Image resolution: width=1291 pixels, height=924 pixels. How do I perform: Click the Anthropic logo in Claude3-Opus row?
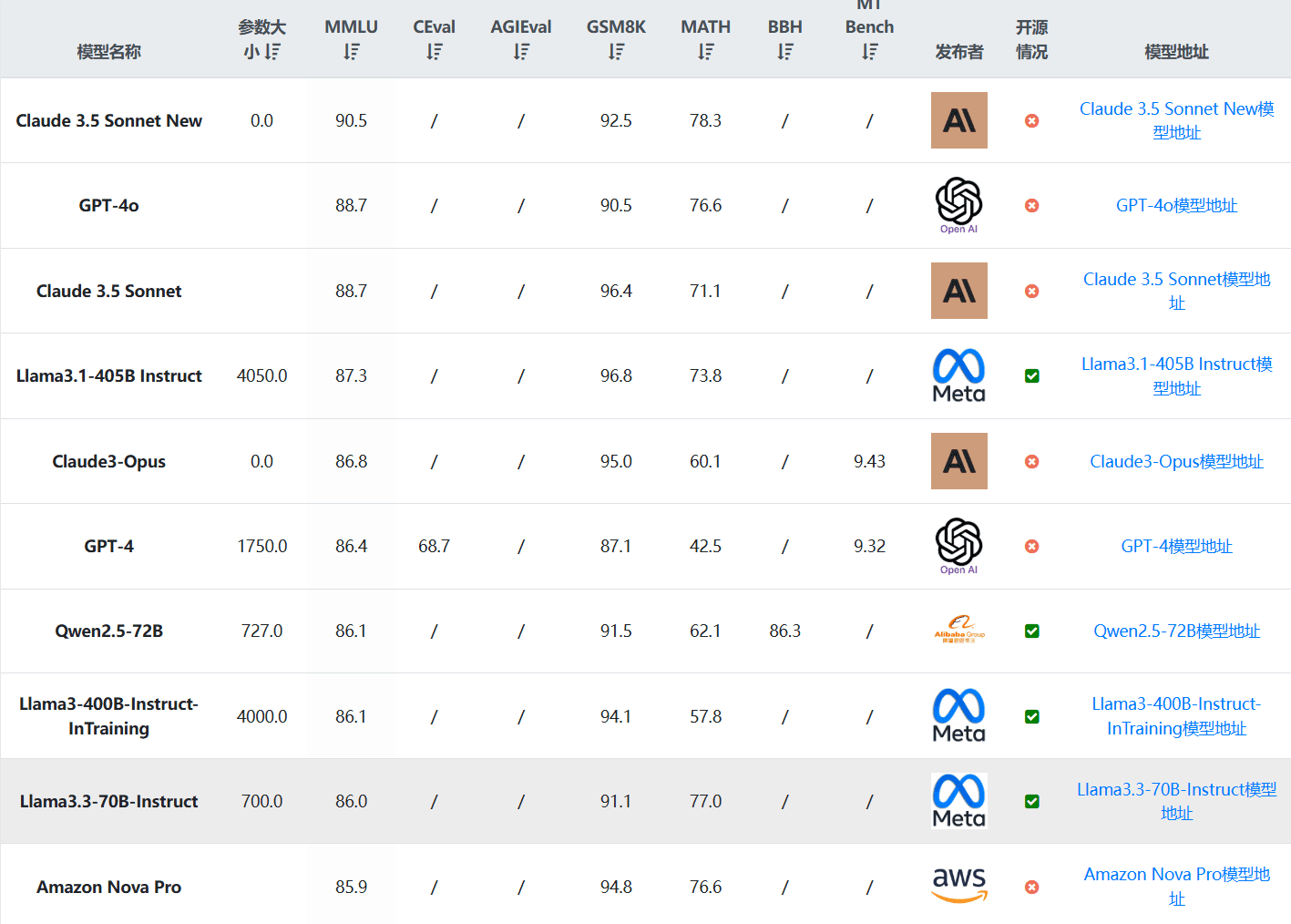tap(958, 461)
